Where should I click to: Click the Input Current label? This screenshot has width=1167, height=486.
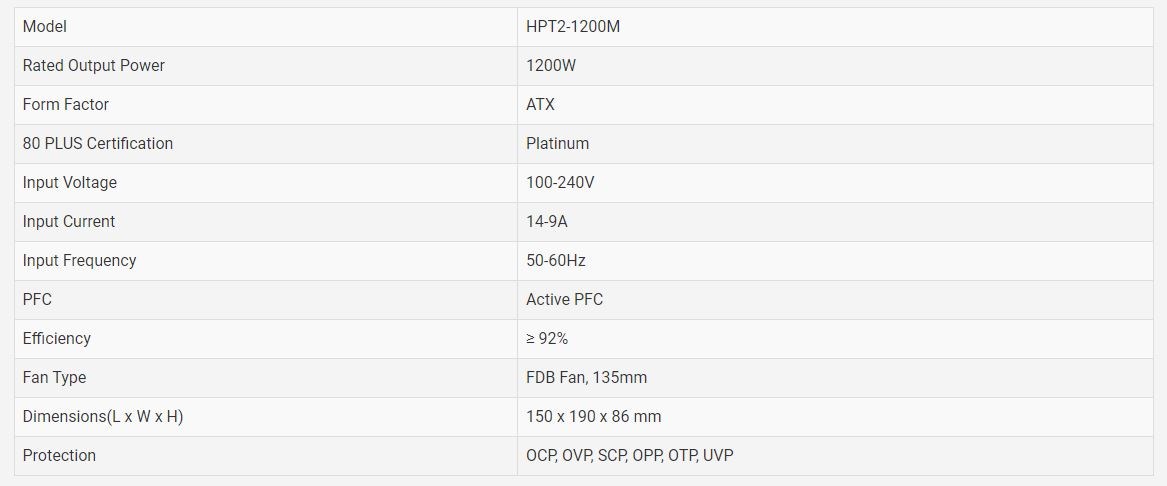(x=68, y=222)
